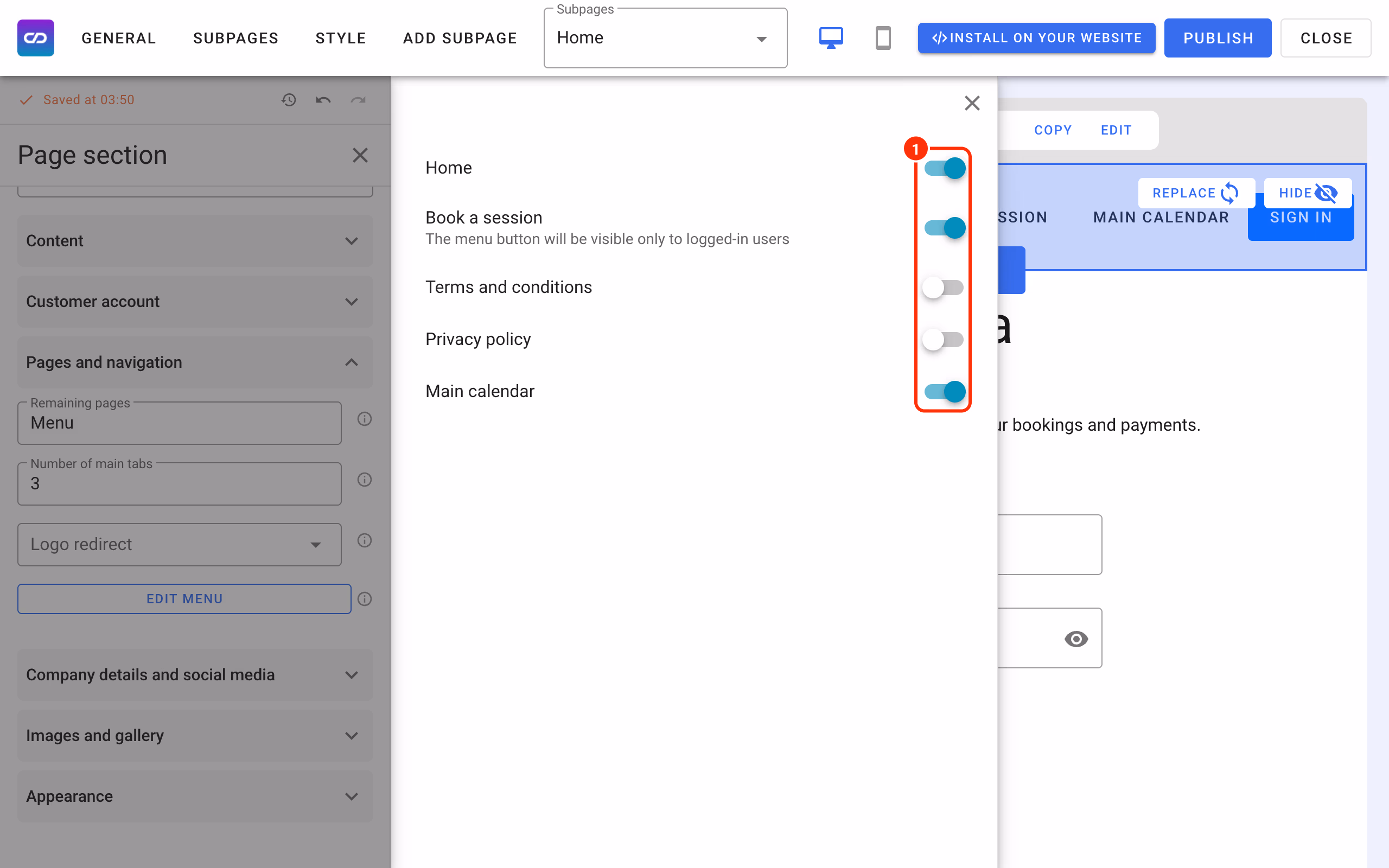1389x868 pixels.
Task: Toggle the Home page switch
Action: pyautogui.click(x=944, y=168)
